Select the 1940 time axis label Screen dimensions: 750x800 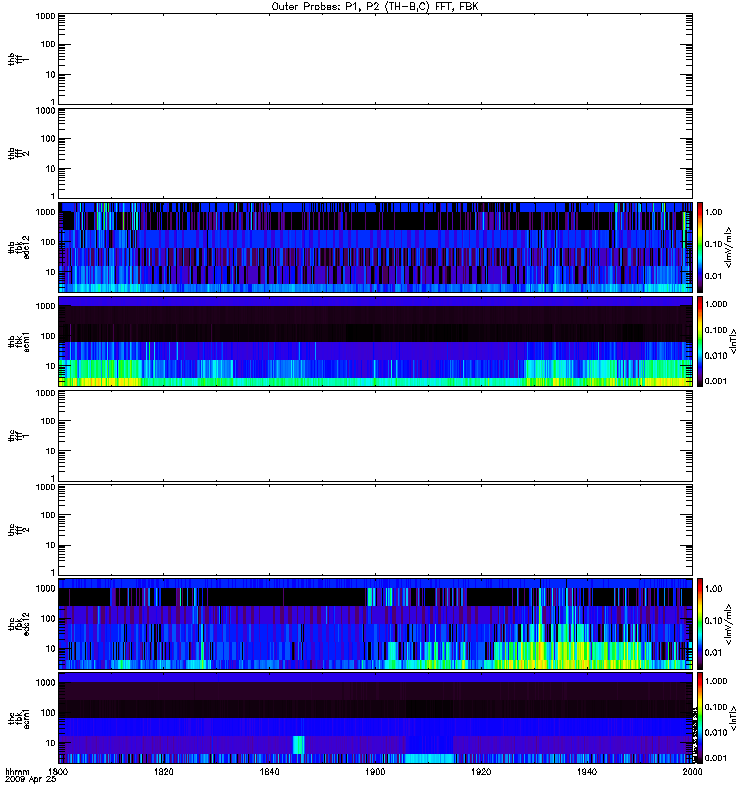click(587, 772)
